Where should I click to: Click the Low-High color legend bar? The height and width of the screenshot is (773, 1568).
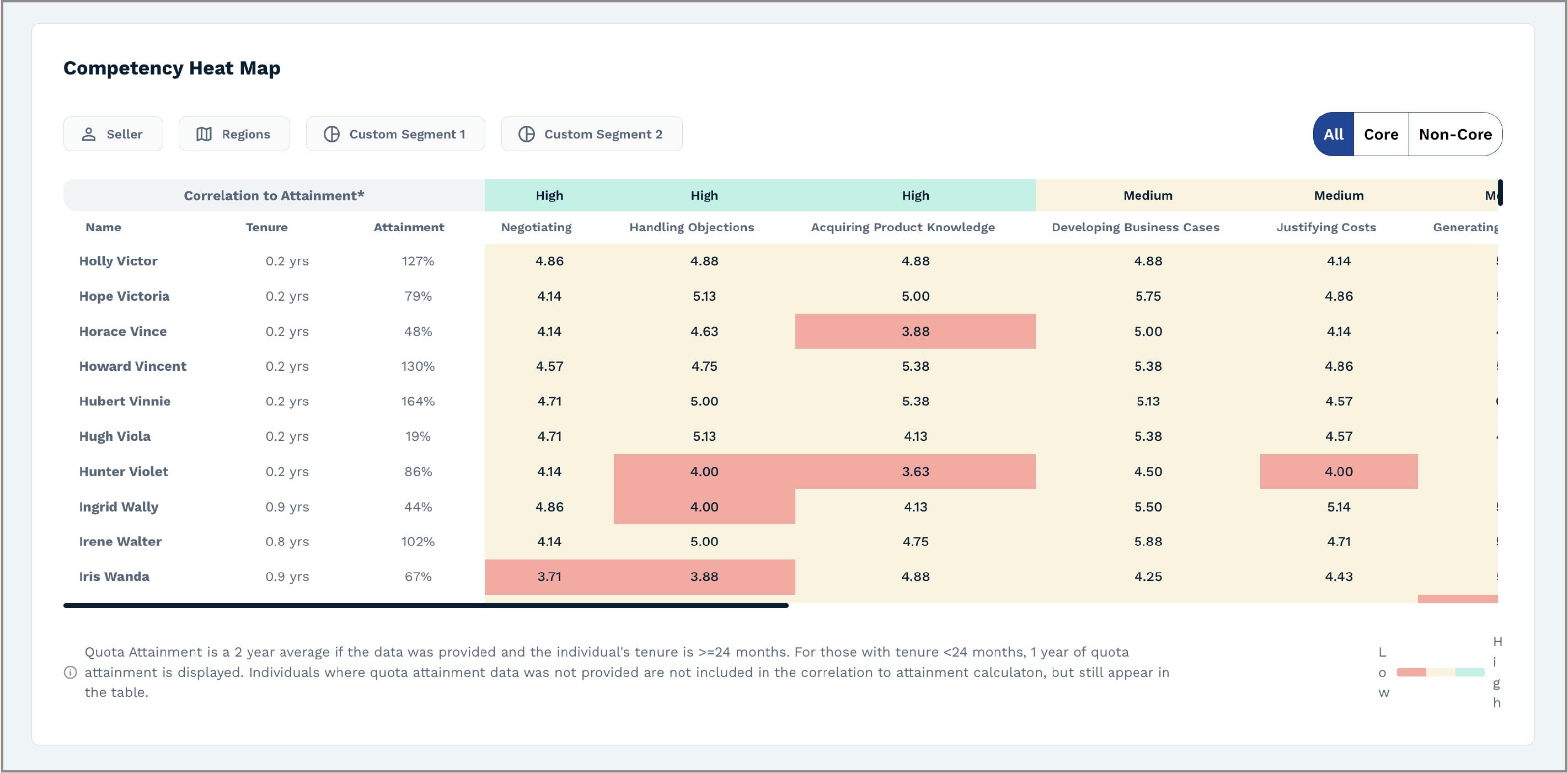click(1440, 673)
